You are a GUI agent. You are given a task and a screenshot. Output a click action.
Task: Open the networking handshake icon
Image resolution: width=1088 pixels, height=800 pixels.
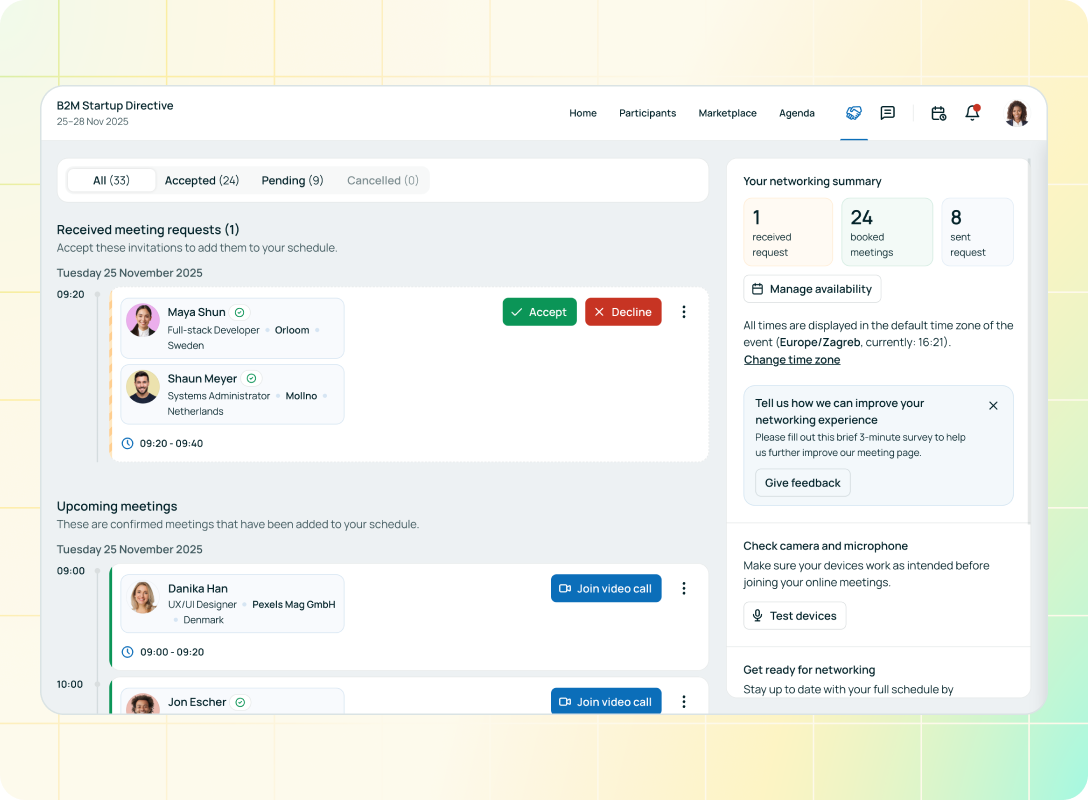pyautogui.click(x=853, y=113)
